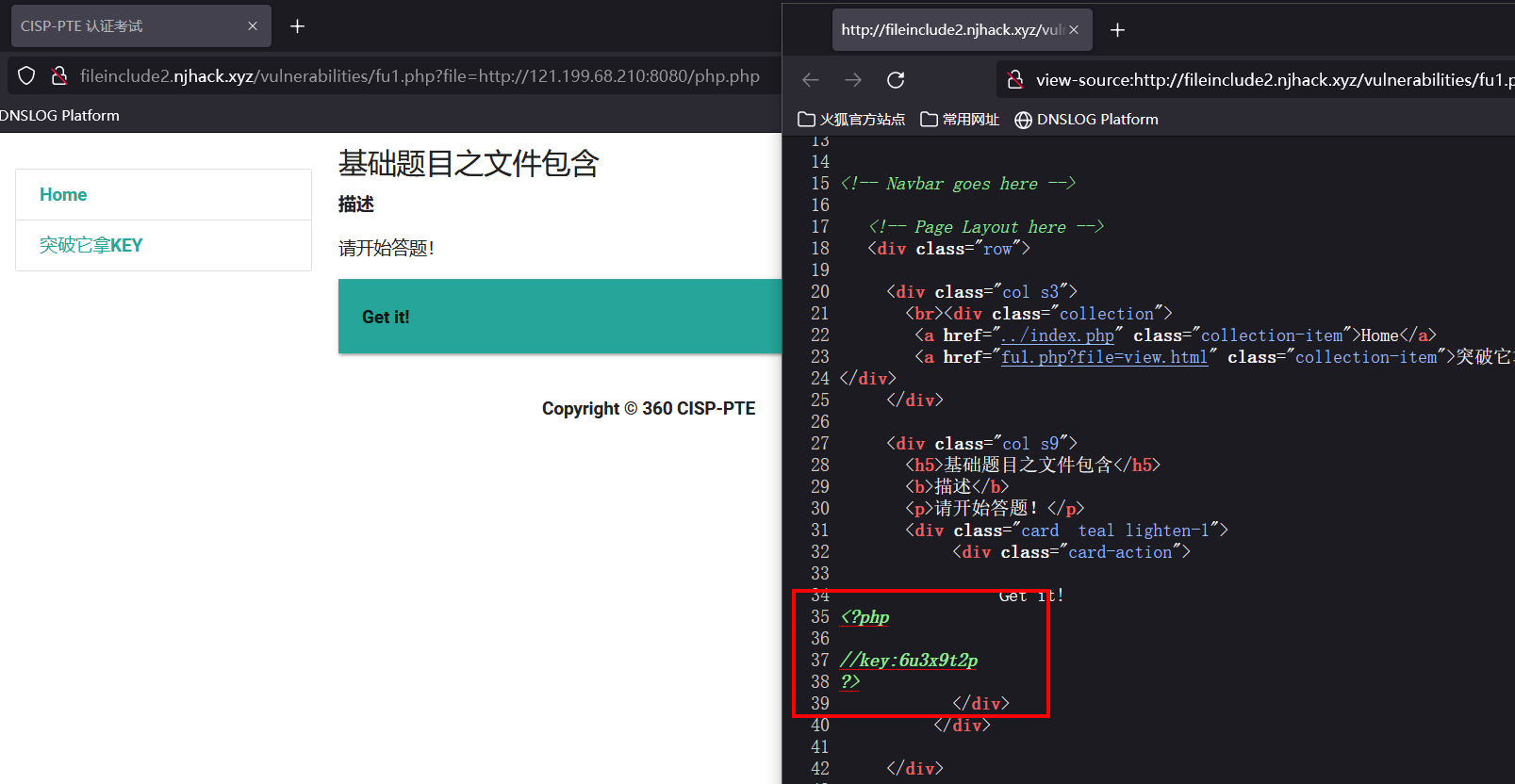
Task: Open the 火狐官方站点 bookmark folder
Action: coord(851,120)
